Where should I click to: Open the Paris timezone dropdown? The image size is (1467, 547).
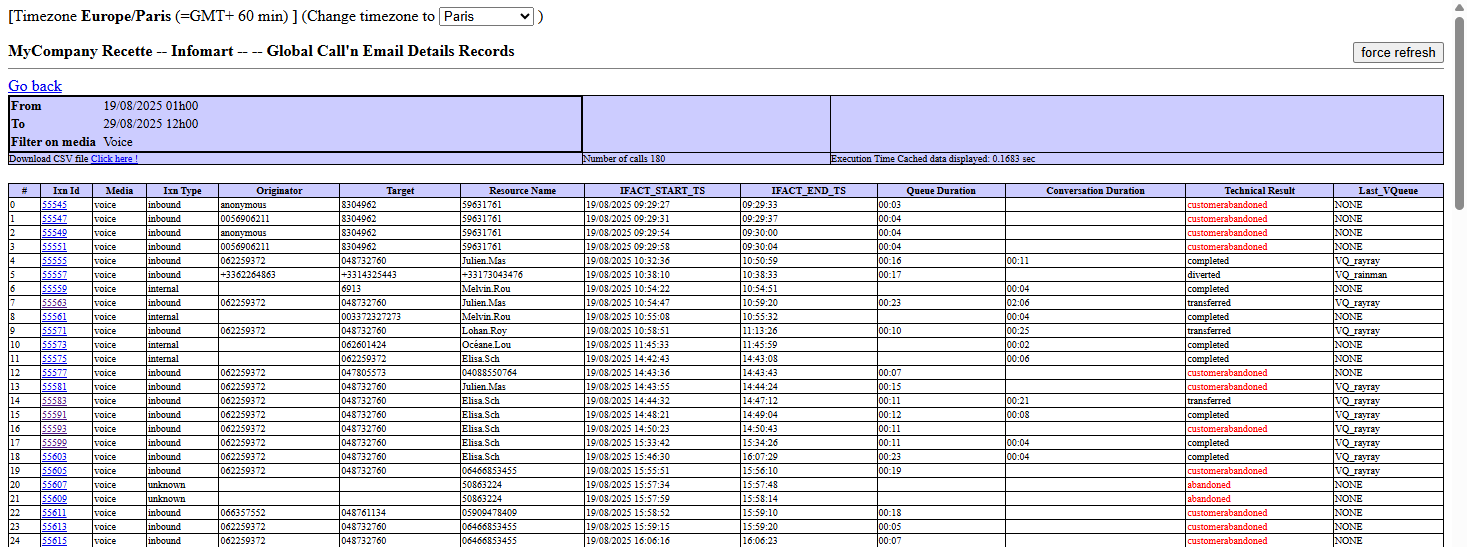(486, 17)
